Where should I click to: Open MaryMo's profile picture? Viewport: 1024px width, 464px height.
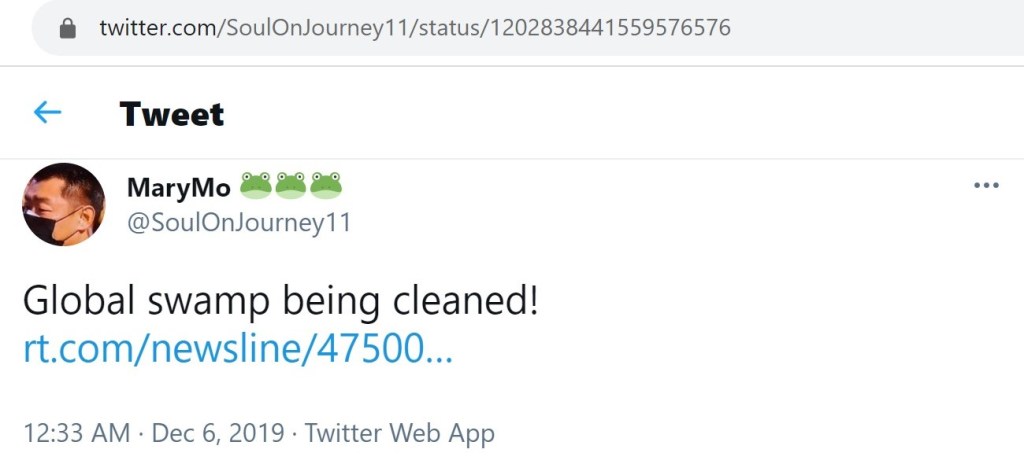tap(63, 204)
